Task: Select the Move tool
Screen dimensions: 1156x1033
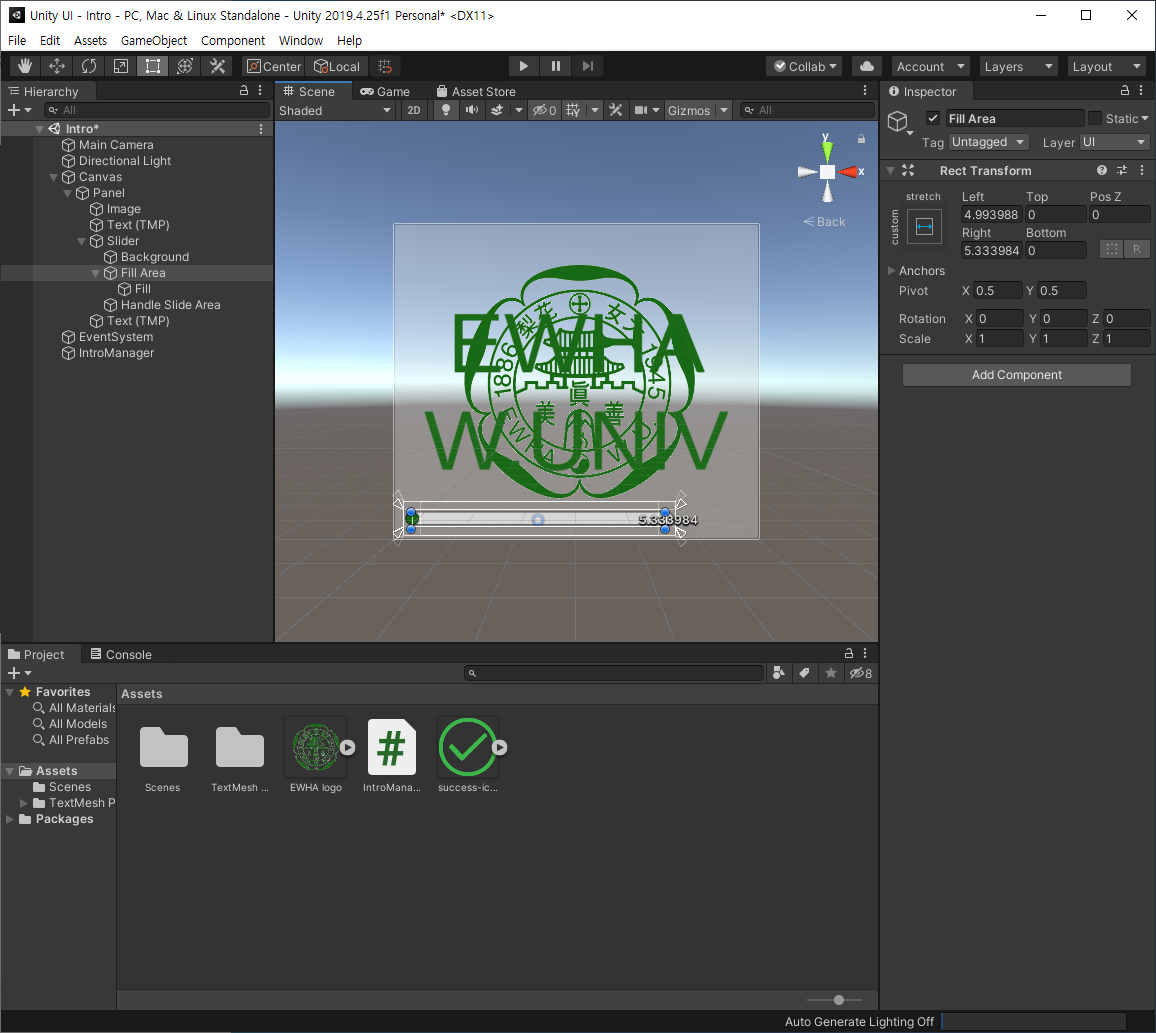Action: 57,66
